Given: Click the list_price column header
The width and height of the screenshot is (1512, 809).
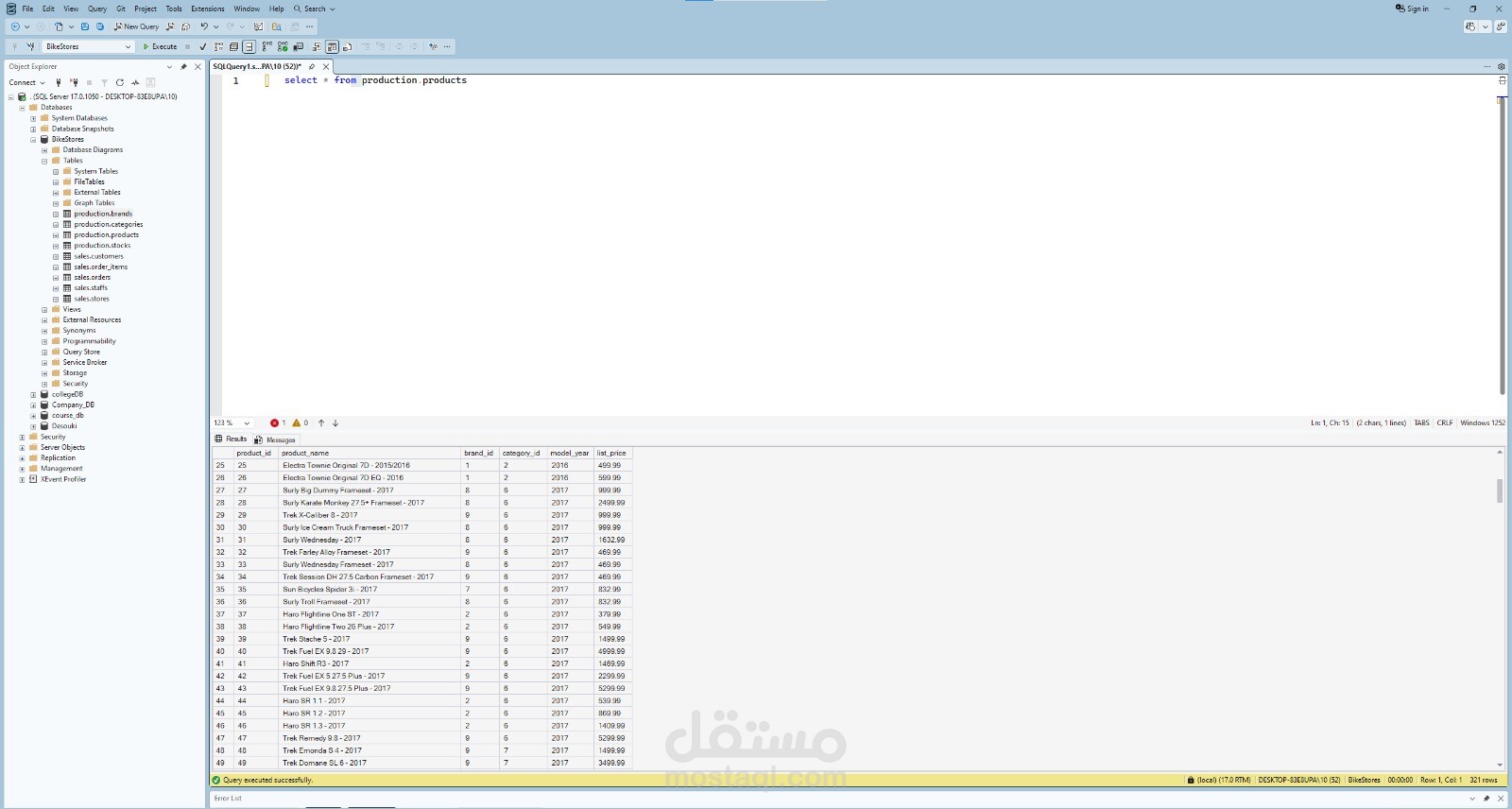Looking at the screenshot, I should point(611,453).
